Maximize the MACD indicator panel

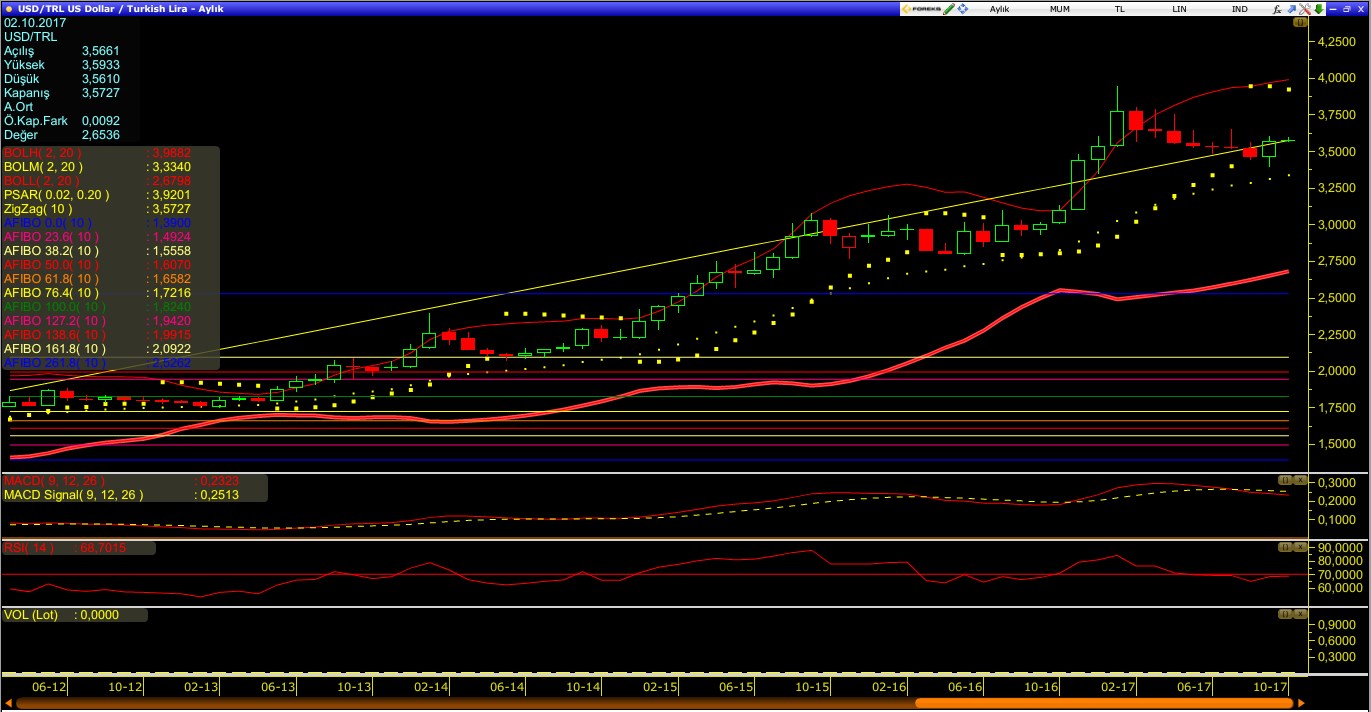coord(1286,480)
